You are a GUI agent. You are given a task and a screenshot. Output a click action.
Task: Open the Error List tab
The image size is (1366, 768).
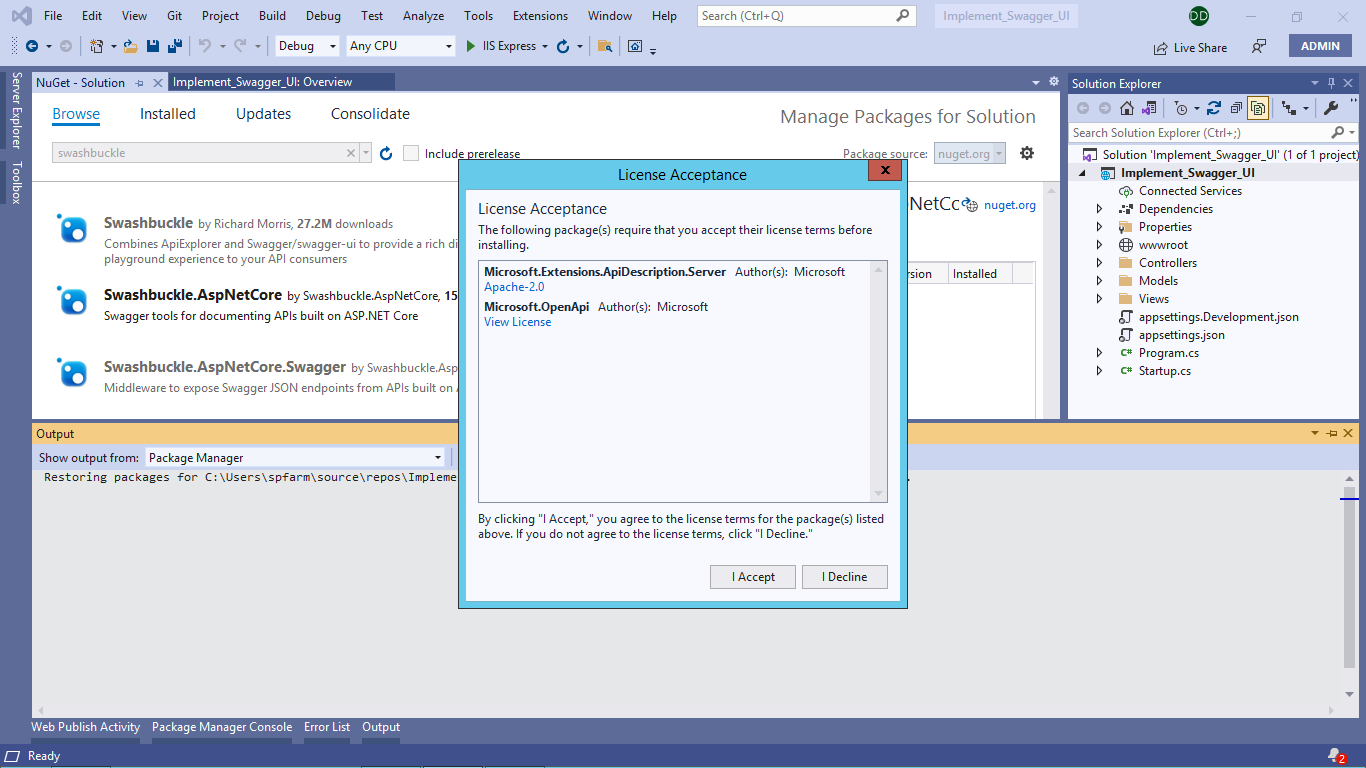tap(327, 727)
